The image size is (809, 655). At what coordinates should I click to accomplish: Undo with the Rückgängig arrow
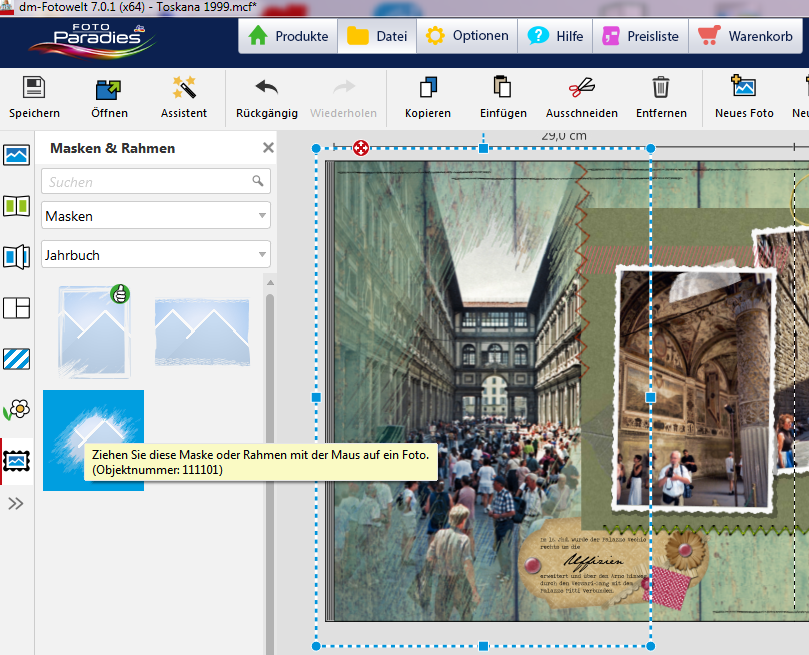pos(266,89)
